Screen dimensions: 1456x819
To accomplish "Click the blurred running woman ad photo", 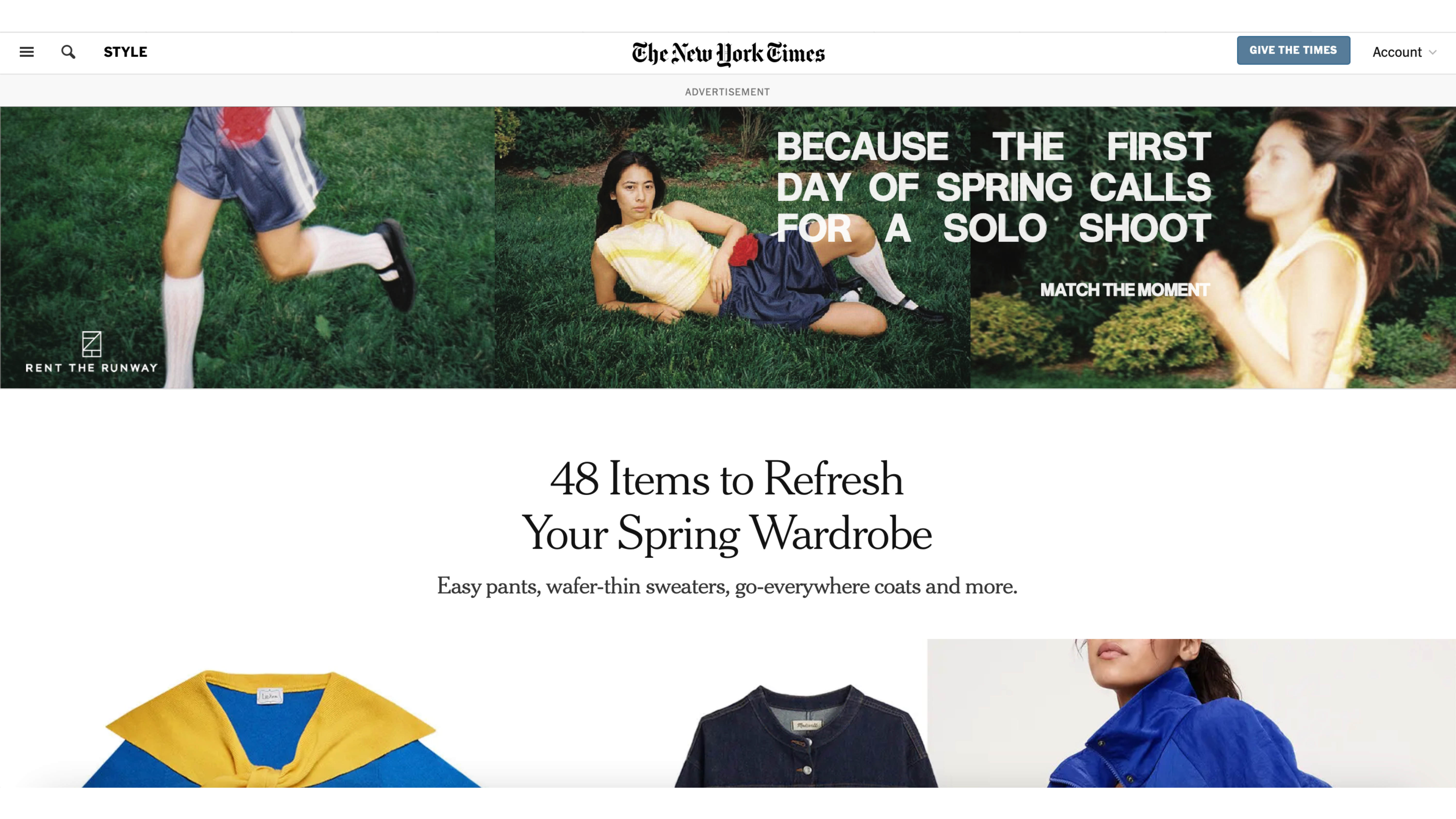I will [x=1213, y=248].
